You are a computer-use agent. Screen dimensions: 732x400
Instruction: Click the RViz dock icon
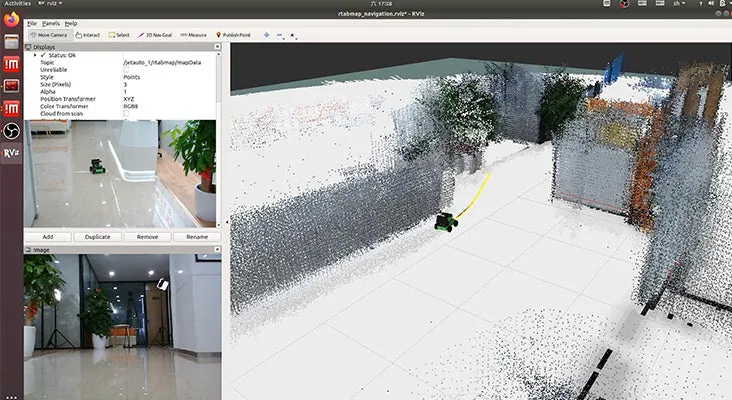[11, 153]
